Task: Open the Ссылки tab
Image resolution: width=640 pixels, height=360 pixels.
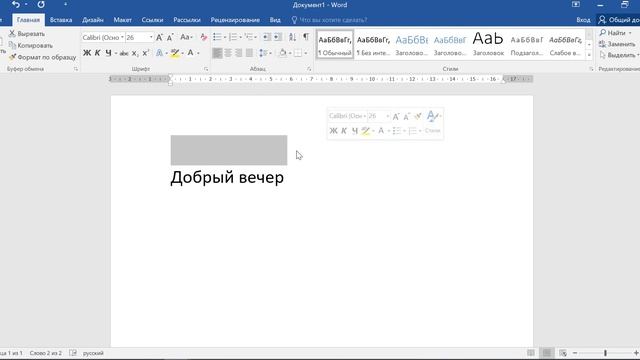Action: coord(152,20)
